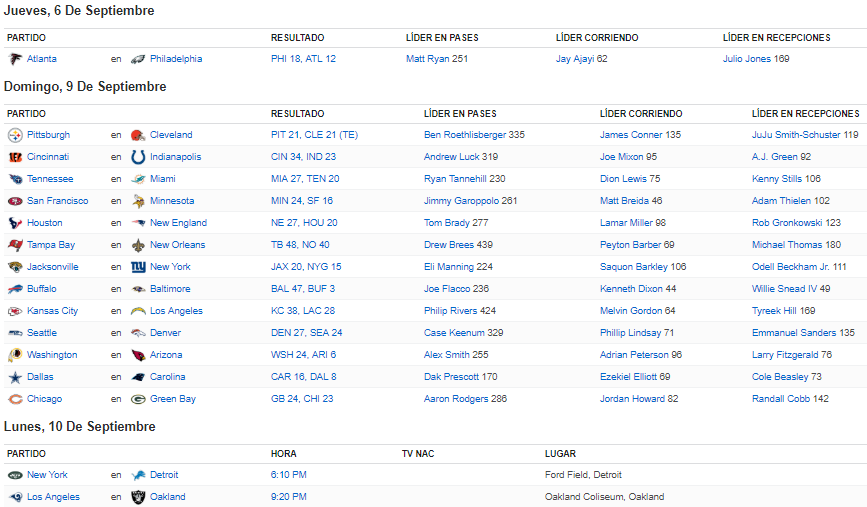Open Odell Beckham Jr. player link

pos(791,267)
